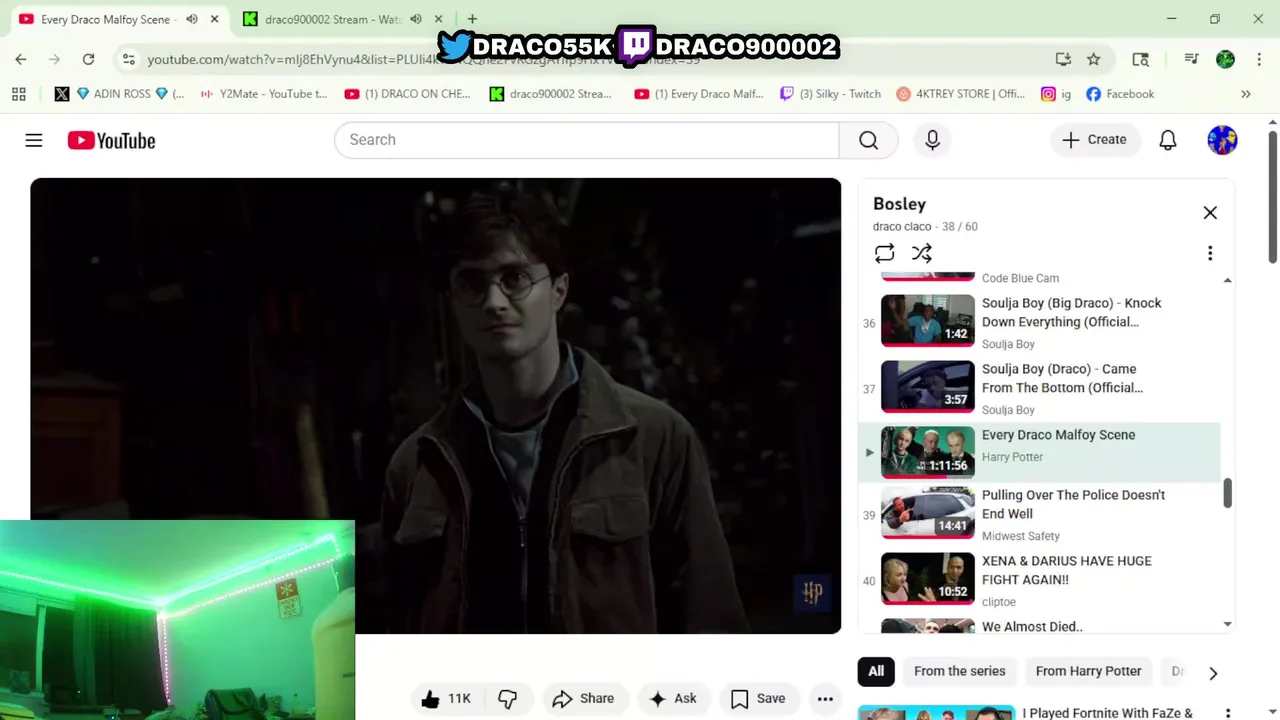The image size is (1280, 720).
Task: Toggle loop playlist
Action: [x=884, y=253]
